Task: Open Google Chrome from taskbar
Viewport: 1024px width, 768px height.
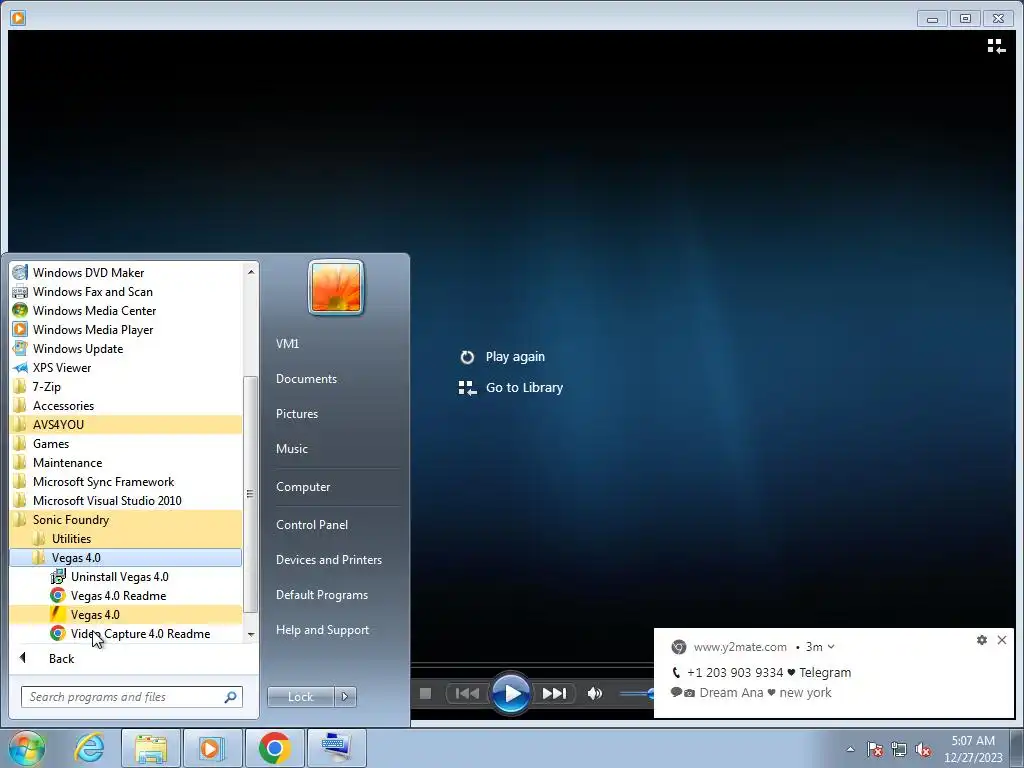Action: 274,748
